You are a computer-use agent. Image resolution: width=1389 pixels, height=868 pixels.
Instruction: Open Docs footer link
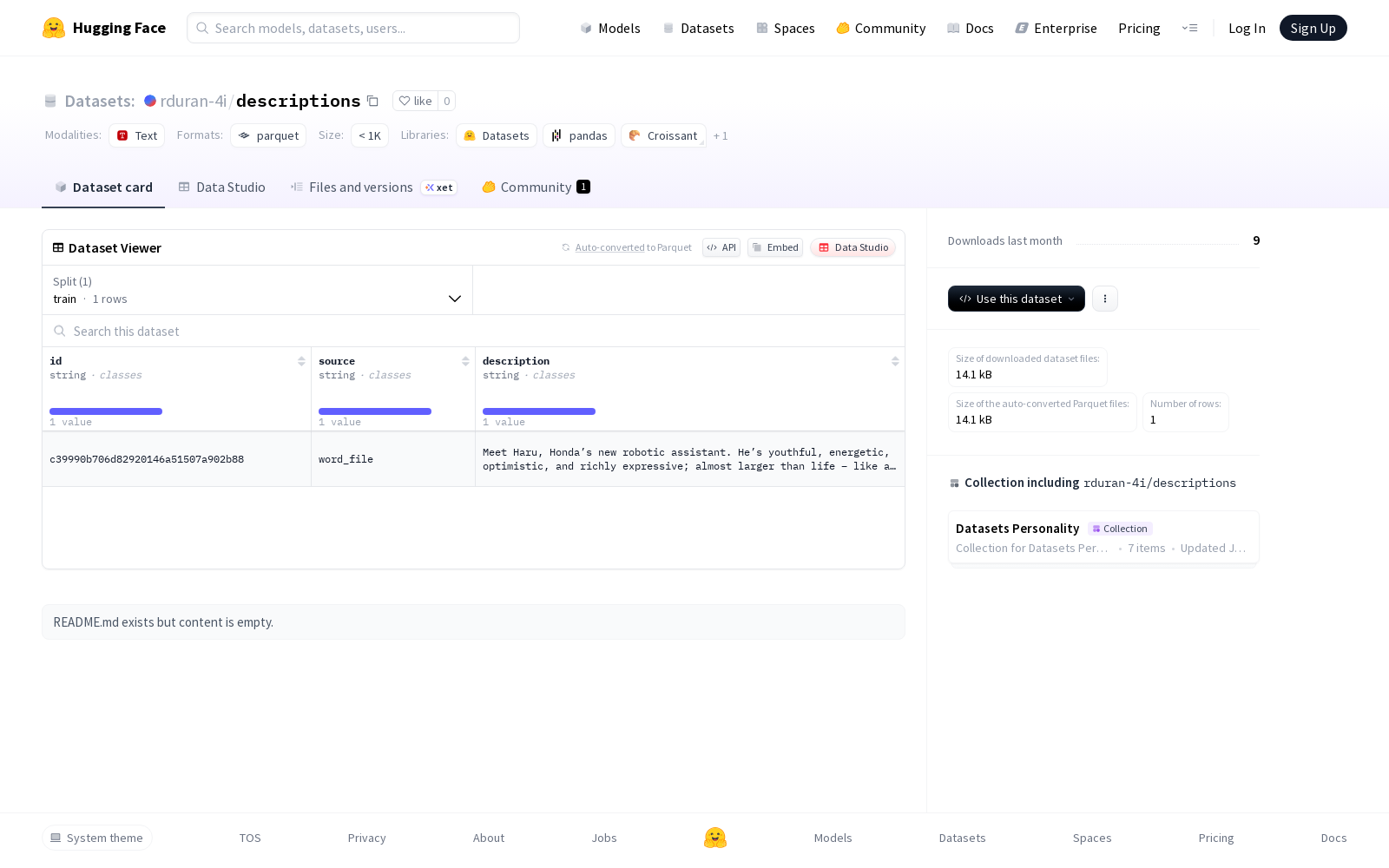pyautogui.click(x=1334, y=838)
